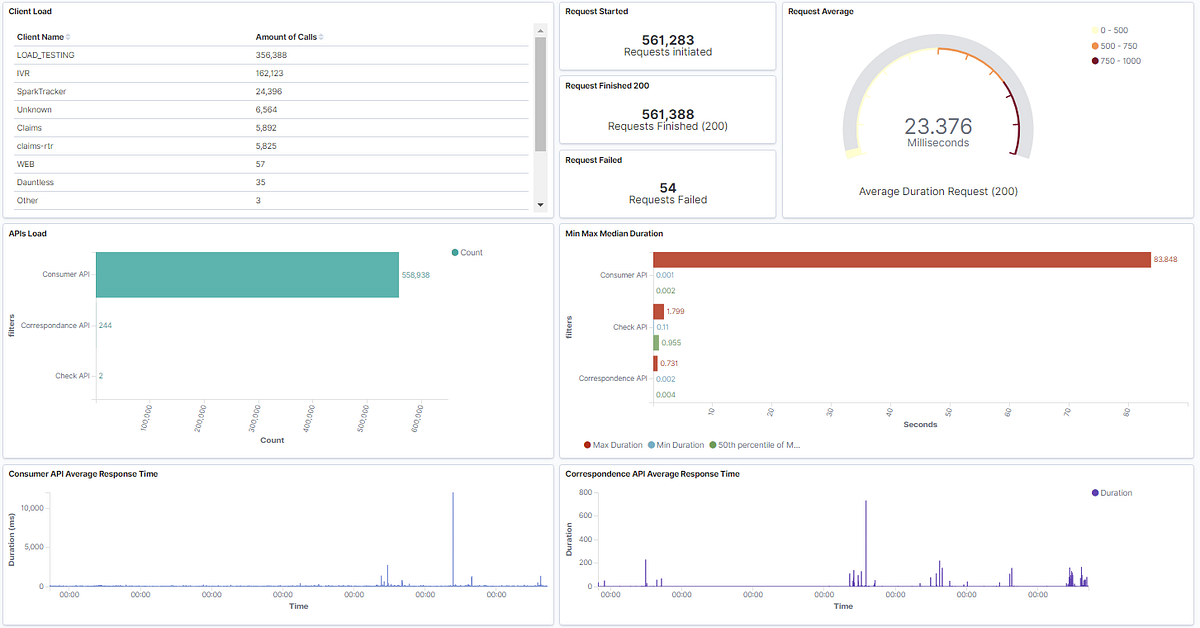Click the APIs Load panel title

26,233
